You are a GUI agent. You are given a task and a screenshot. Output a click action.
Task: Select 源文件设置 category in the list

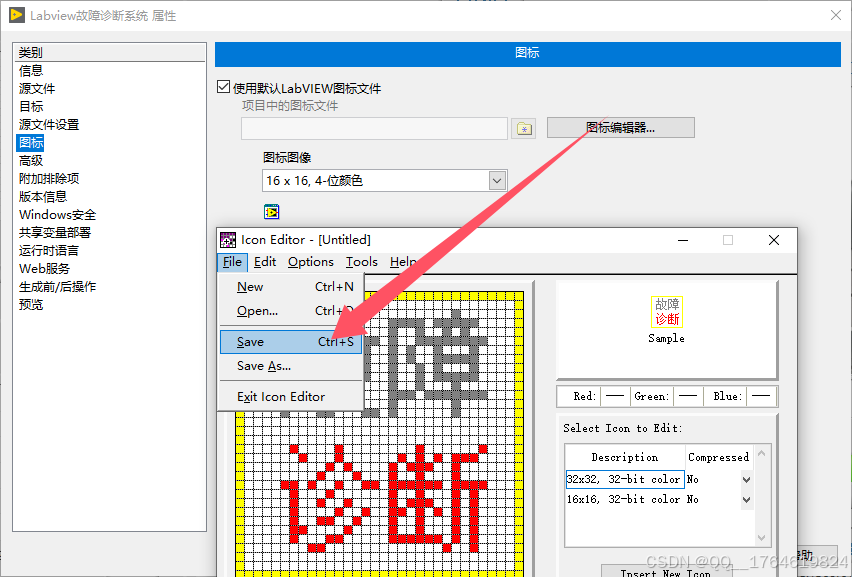[49, 124]
